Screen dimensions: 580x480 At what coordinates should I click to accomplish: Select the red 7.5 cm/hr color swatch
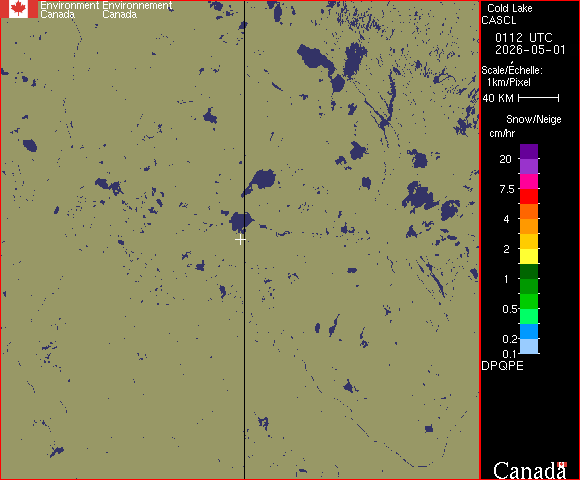[529, 196]
